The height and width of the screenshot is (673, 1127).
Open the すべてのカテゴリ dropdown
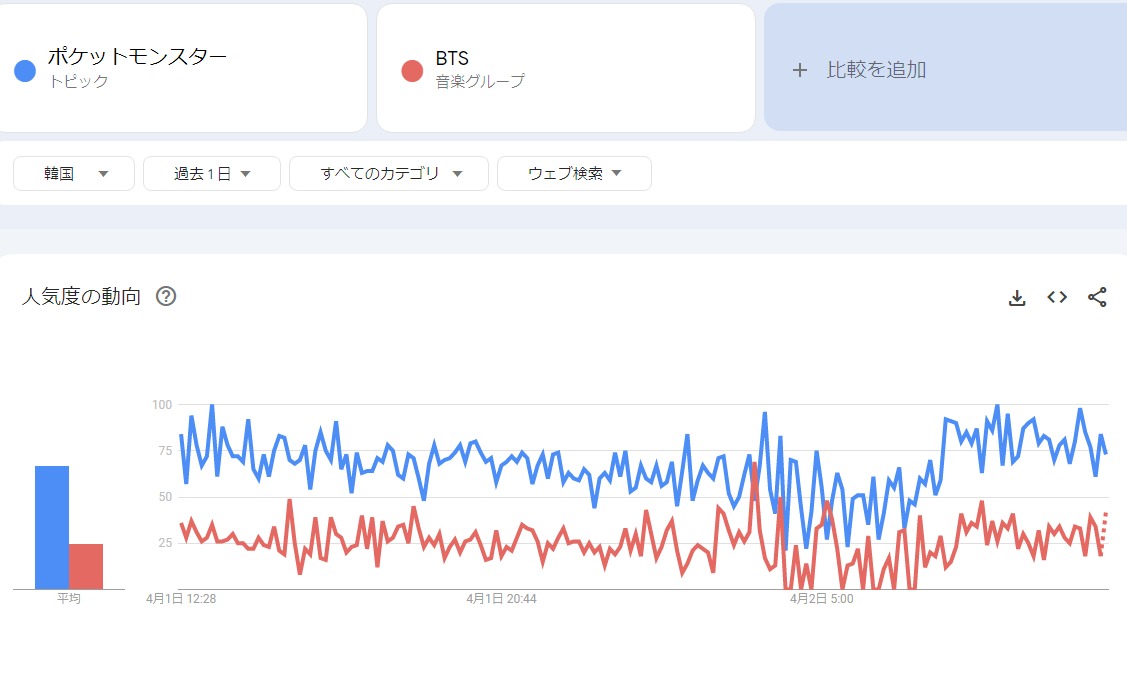(x=389, y=174)
